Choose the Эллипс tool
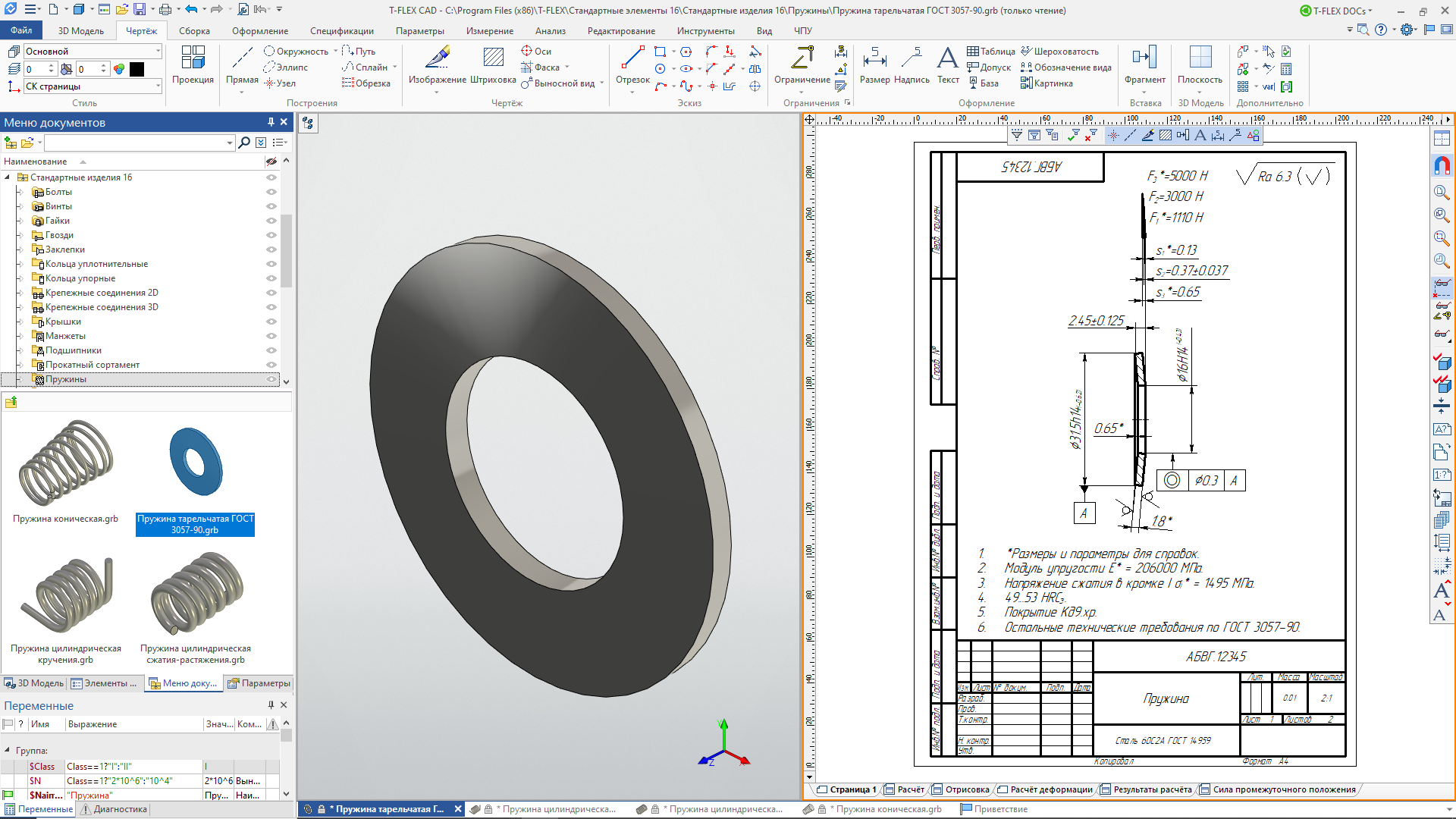The image size is (1456, 819). click(286, 67)
